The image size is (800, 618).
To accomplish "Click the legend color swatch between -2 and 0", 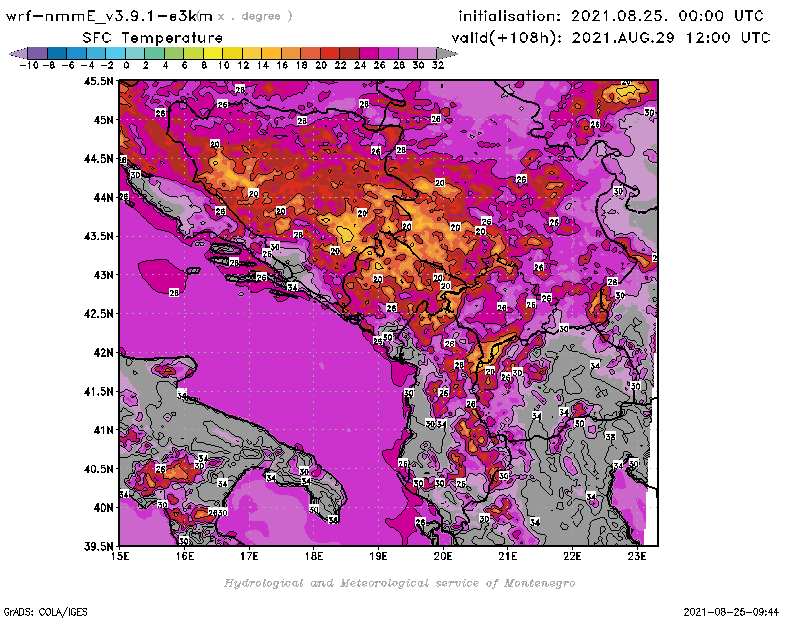I will [115, 53].
